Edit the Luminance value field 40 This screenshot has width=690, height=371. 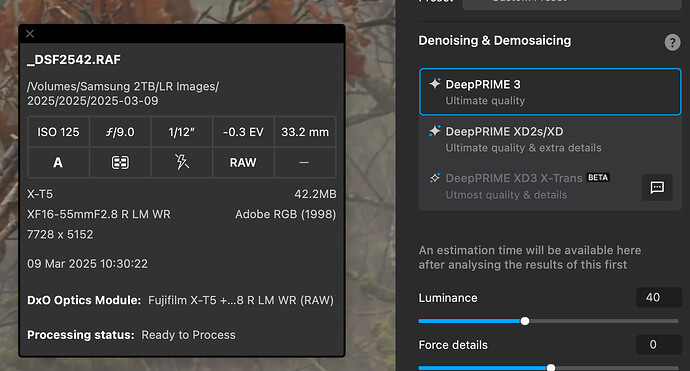tap(659, 298)
